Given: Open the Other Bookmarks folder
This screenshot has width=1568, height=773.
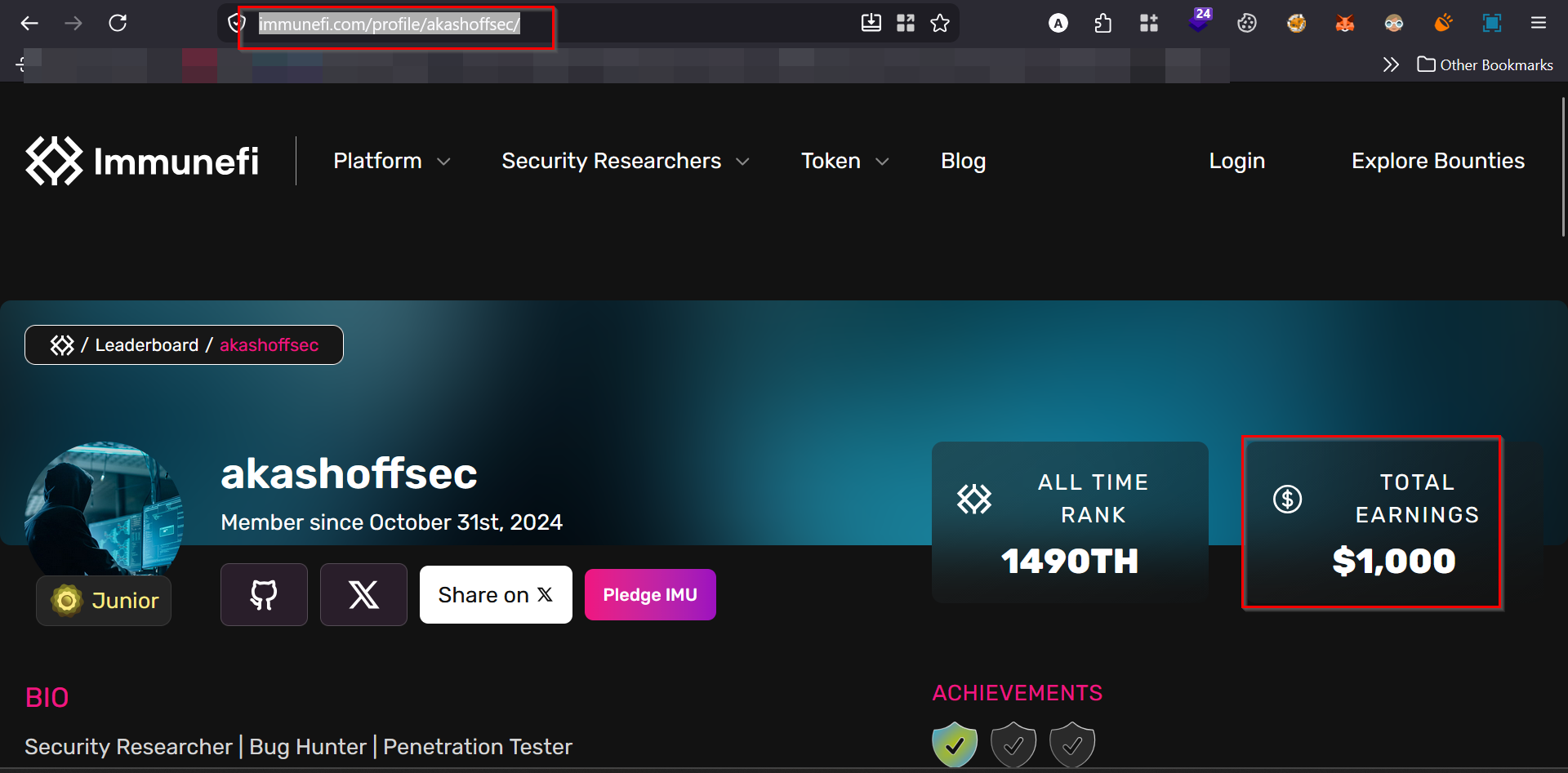Looking at the screenshot, I should pyautogui.click(x=1486, y=64).
